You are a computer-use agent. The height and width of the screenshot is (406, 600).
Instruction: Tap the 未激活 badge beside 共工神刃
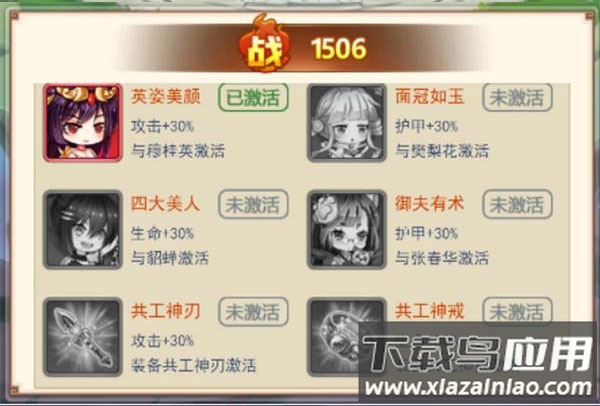click(x=253, y=312)
